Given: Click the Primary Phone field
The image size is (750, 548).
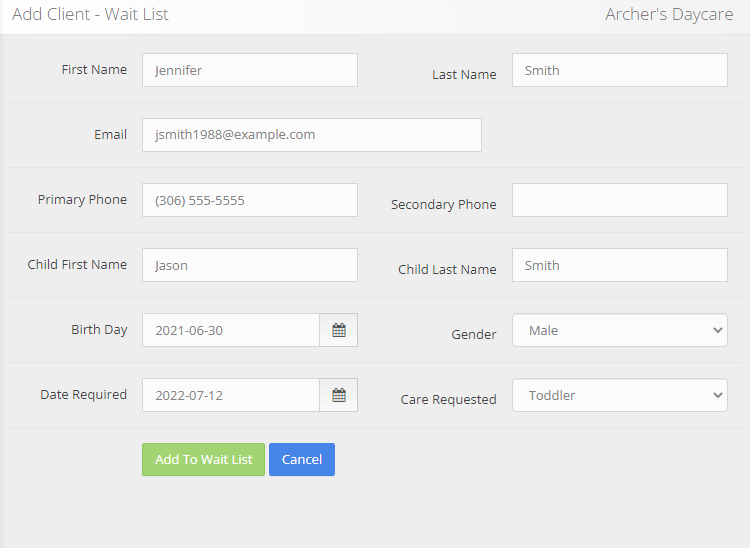Looking at the screenshot, I should [x=249, y=200].
